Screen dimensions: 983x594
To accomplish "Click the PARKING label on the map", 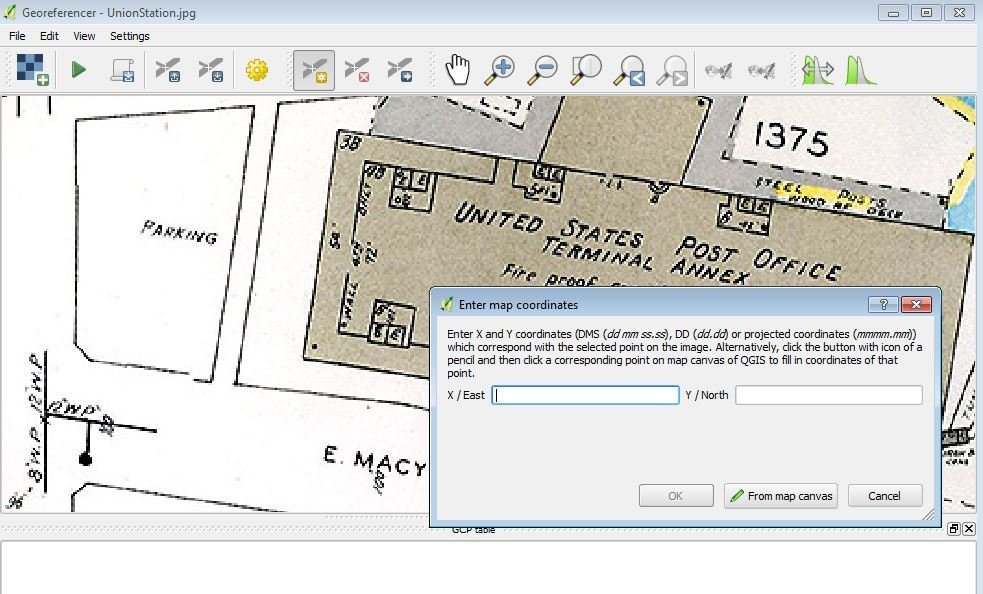I will 179,232.
